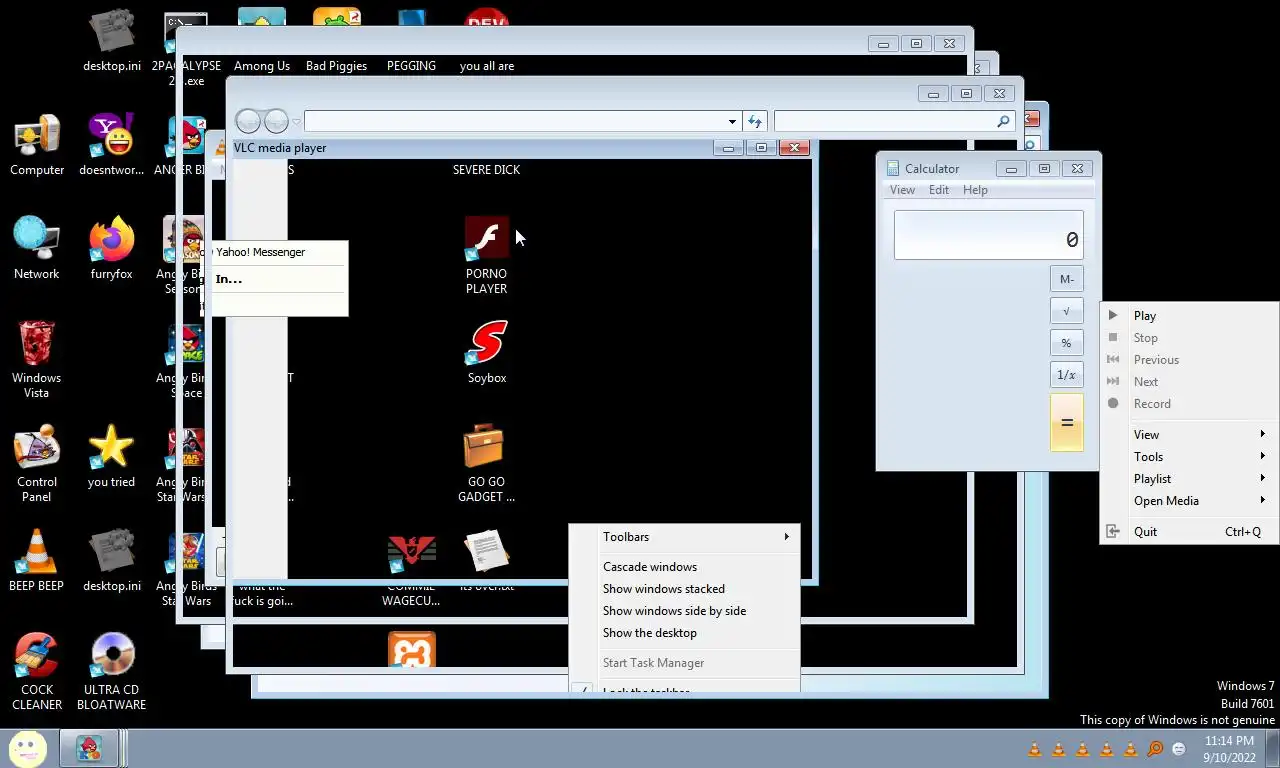Screen dimensions: 1280x768
Task: Click the Calculator display showing 0
Action: point(988,235)
